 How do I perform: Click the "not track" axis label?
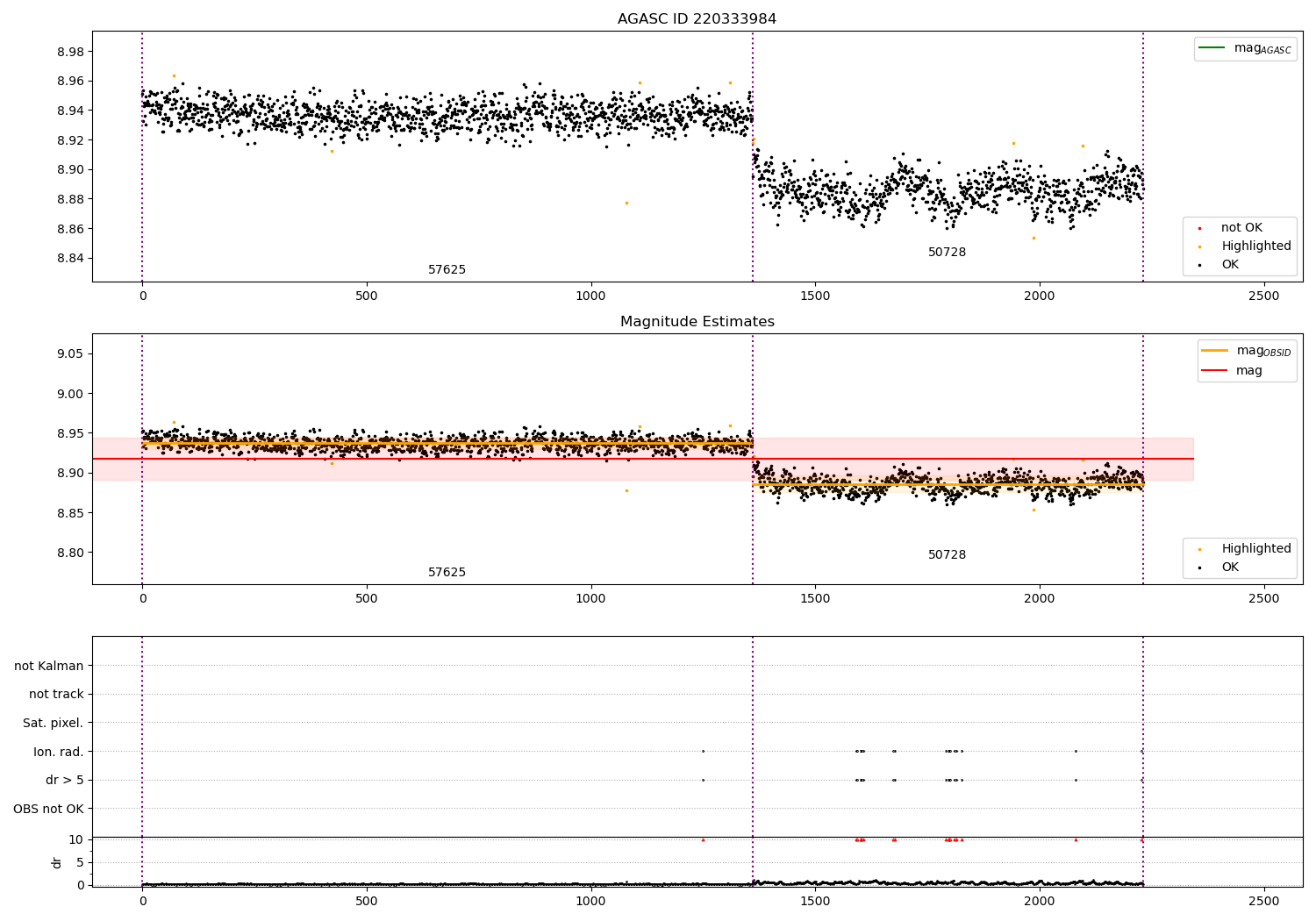(56, 695)
